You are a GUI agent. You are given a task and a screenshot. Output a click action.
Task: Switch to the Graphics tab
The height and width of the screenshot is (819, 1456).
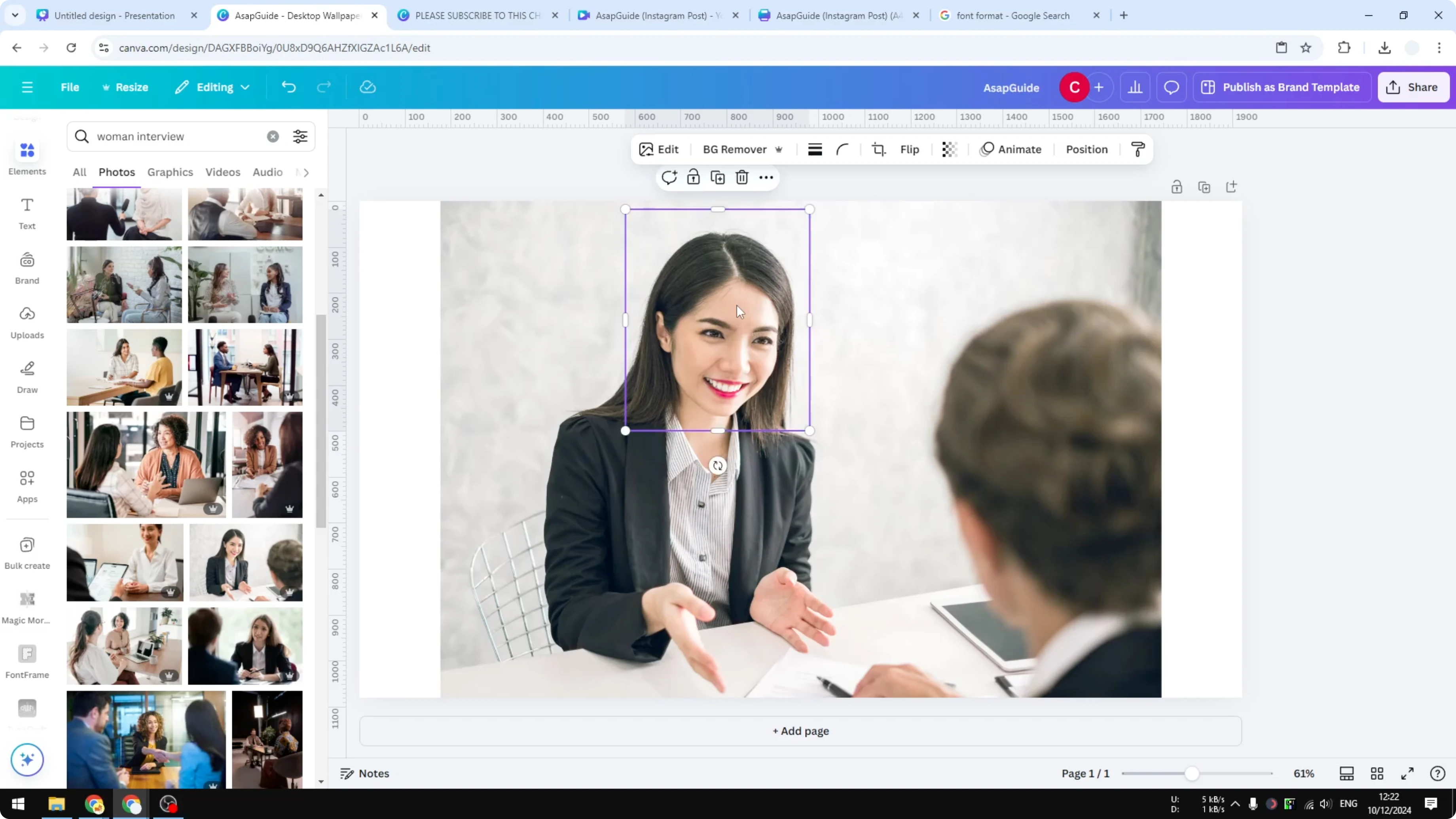(x=170, y=173)
